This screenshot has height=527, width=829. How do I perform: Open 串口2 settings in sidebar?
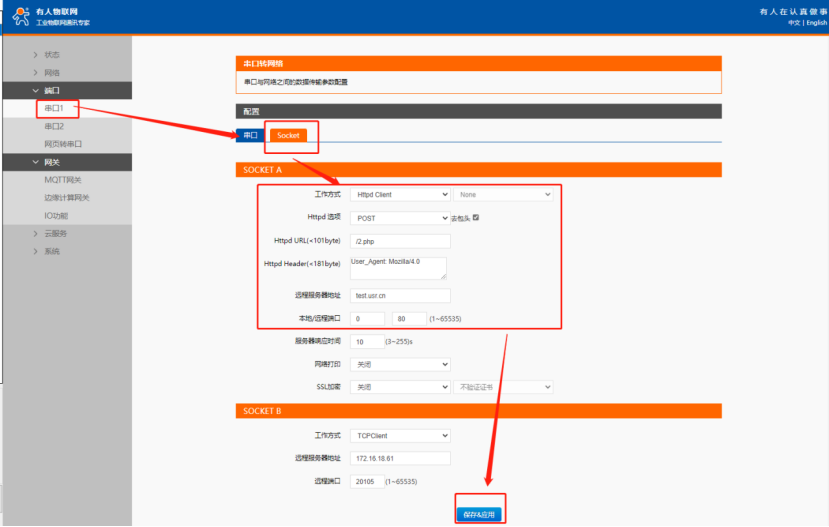[x=54, y=127]
